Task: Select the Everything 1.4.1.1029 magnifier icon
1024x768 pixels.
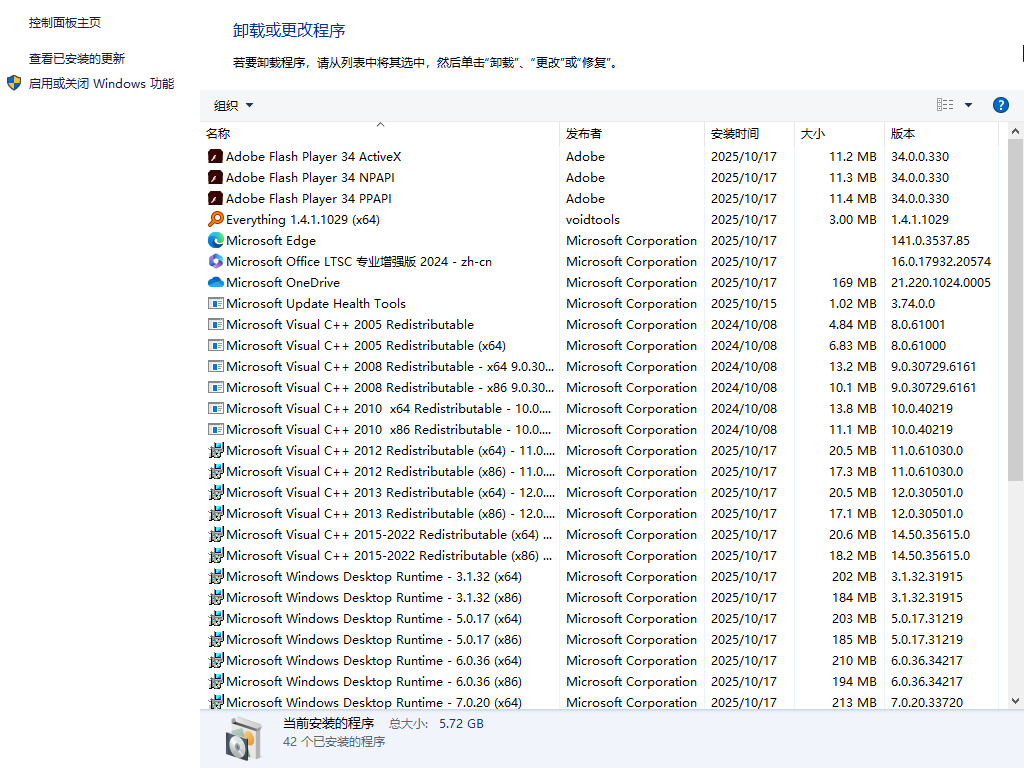Action: pos(215,219)
